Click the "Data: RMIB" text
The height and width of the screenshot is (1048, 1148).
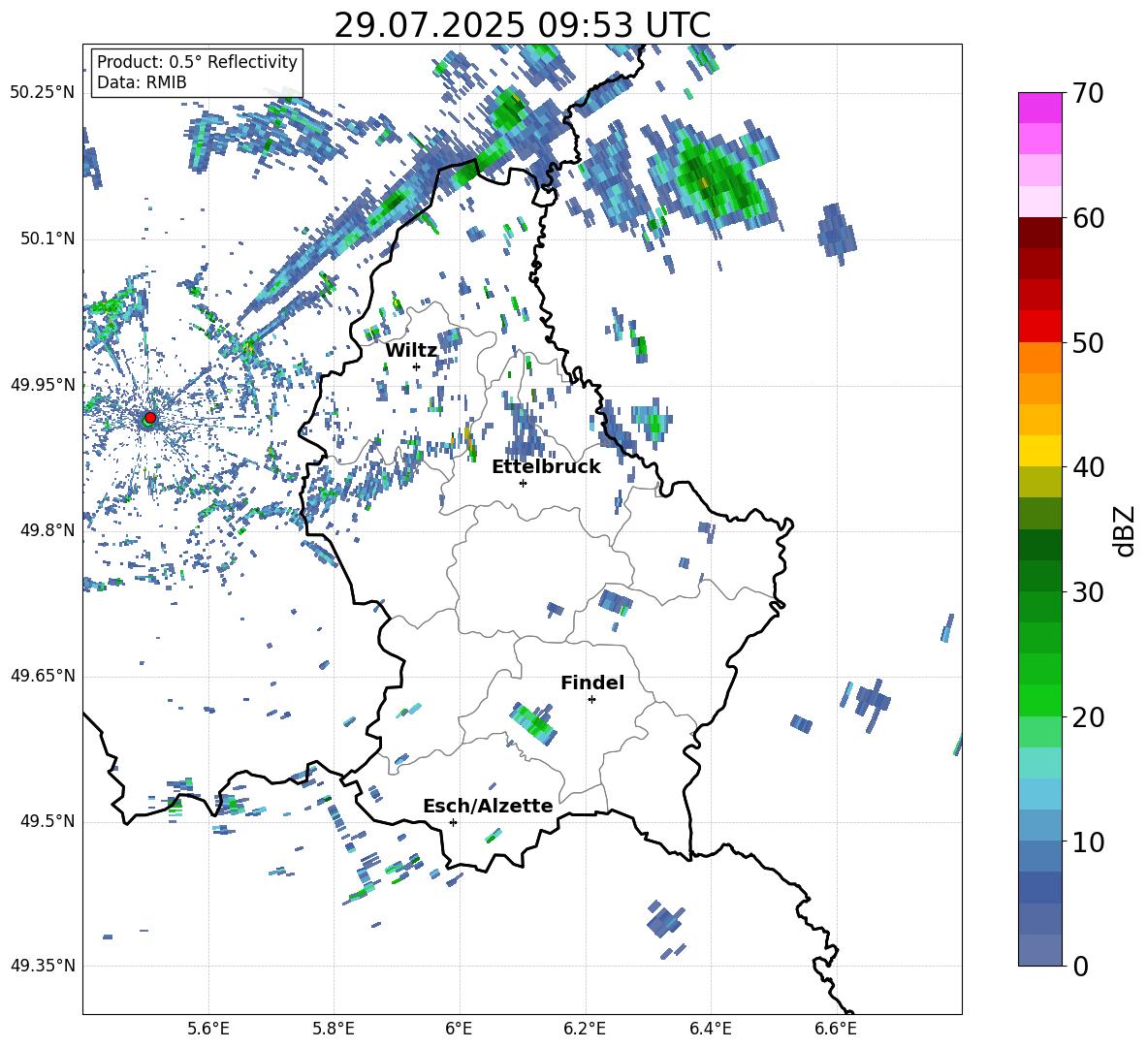click(142, 82)
